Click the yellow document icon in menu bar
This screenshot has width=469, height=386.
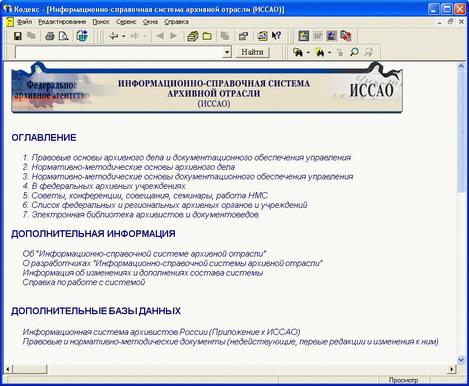point(10,22)
